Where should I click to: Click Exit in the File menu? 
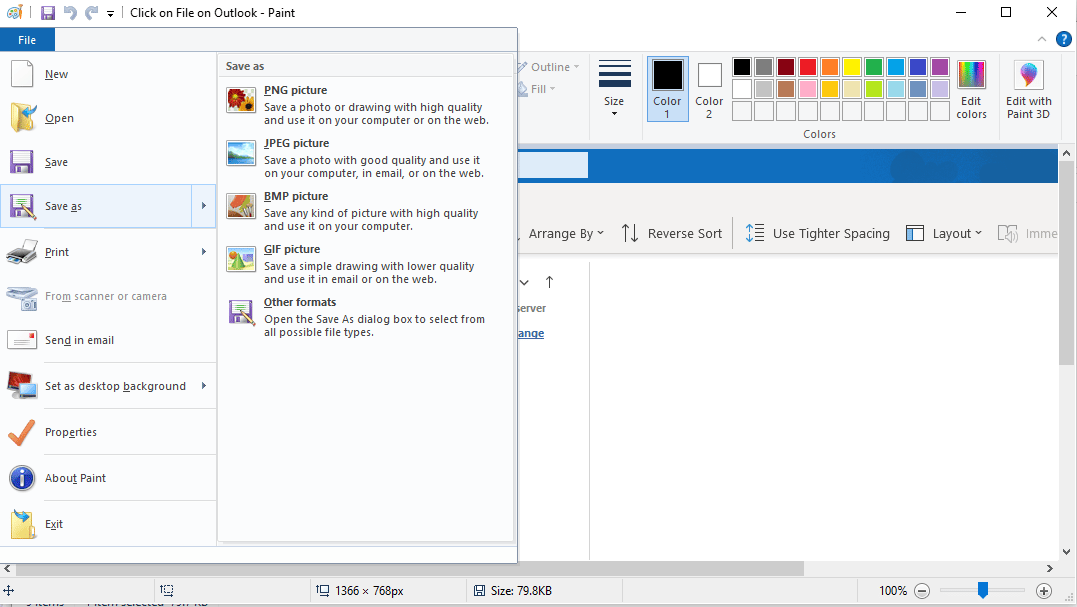pos(108,524)
